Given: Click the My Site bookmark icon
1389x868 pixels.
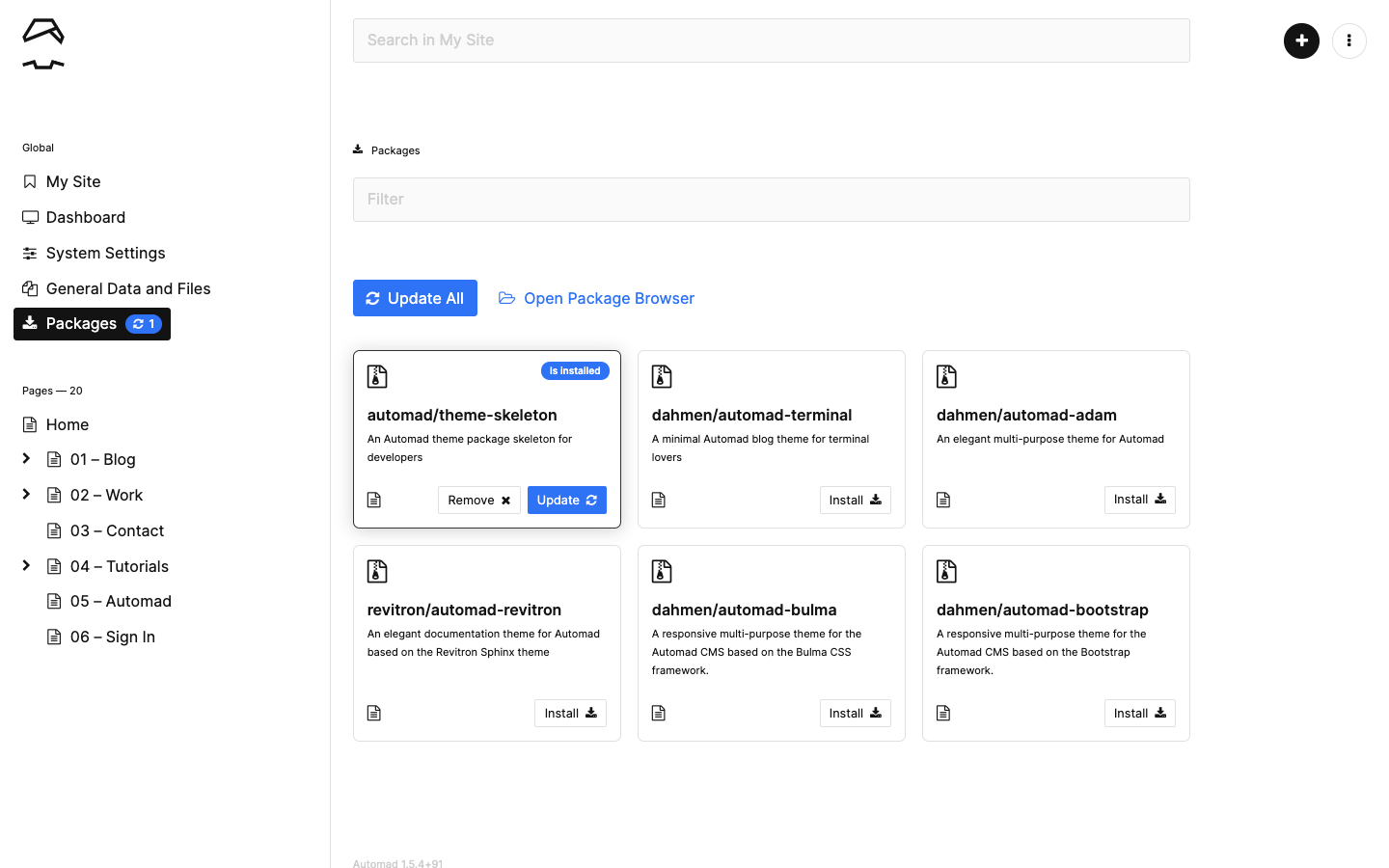Looking at the screenshot, I should (x=30, y=181).
